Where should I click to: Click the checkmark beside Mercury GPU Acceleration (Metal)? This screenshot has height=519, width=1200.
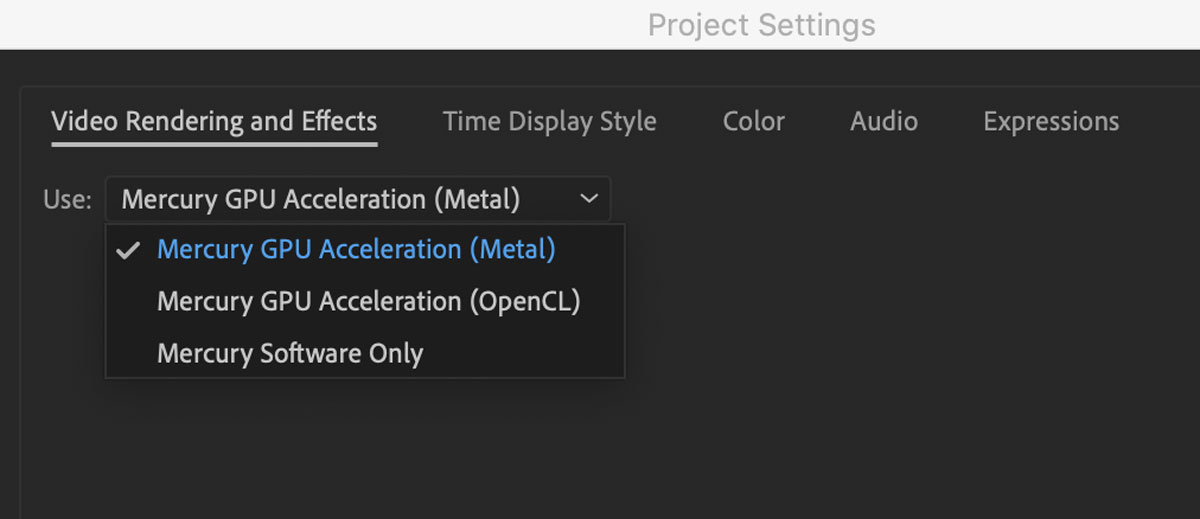pos(127,250)
